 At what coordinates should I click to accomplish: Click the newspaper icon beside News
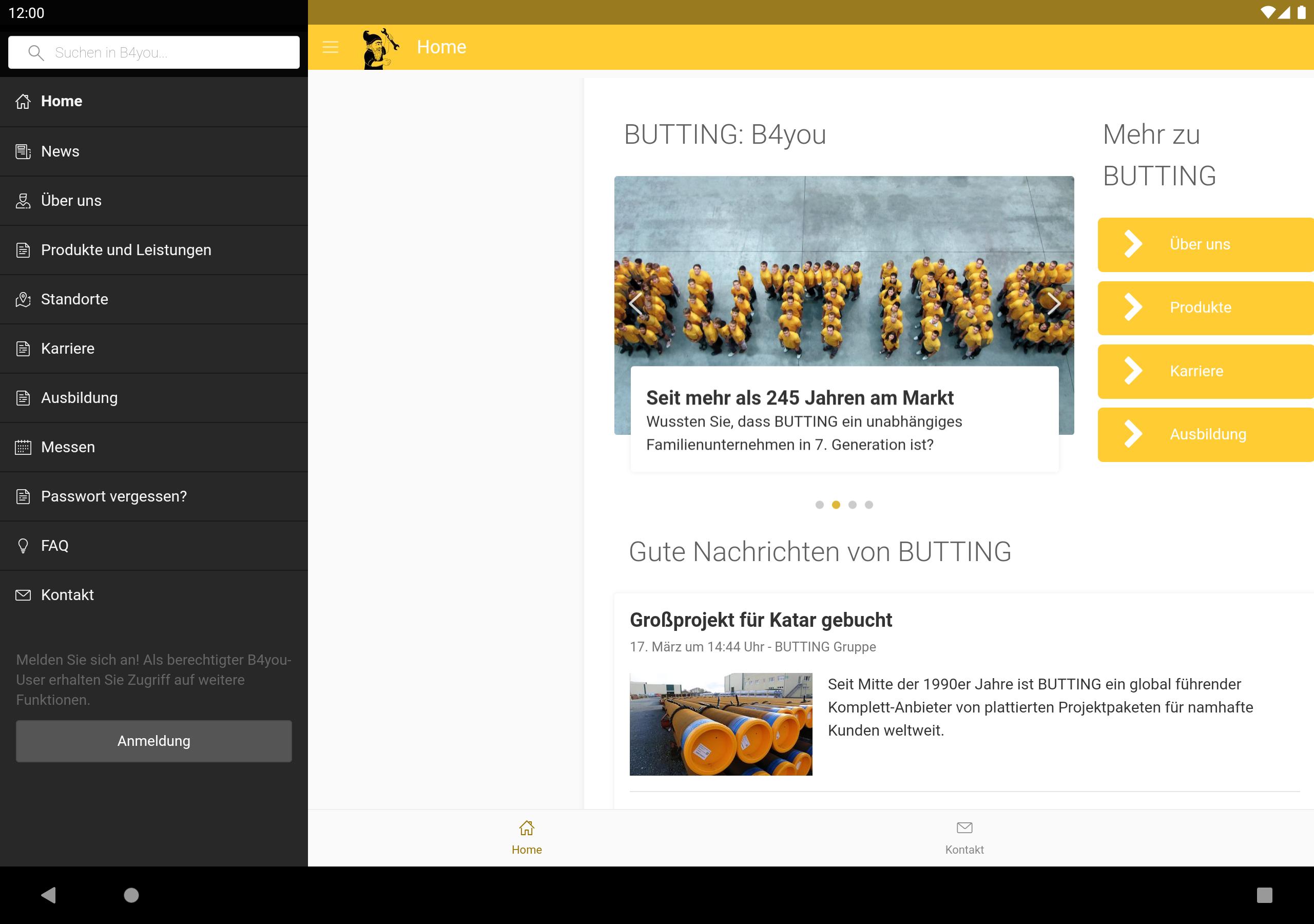pos(23,152)
